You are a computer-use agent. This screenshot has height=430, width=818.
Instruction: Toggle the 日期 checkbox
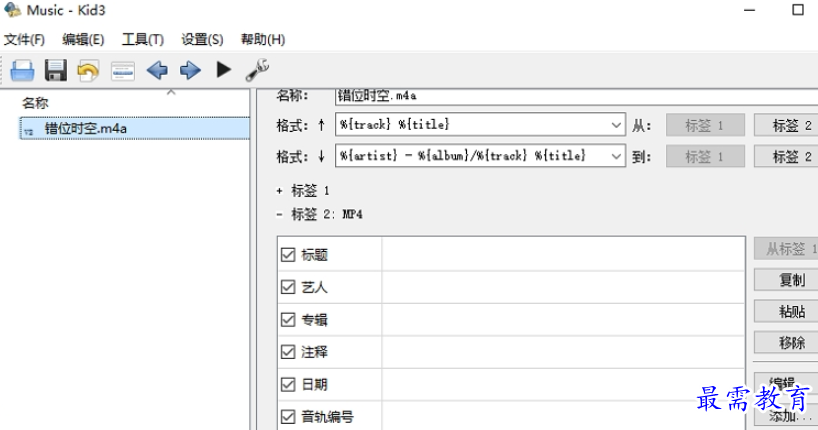[x=288, y=385]
